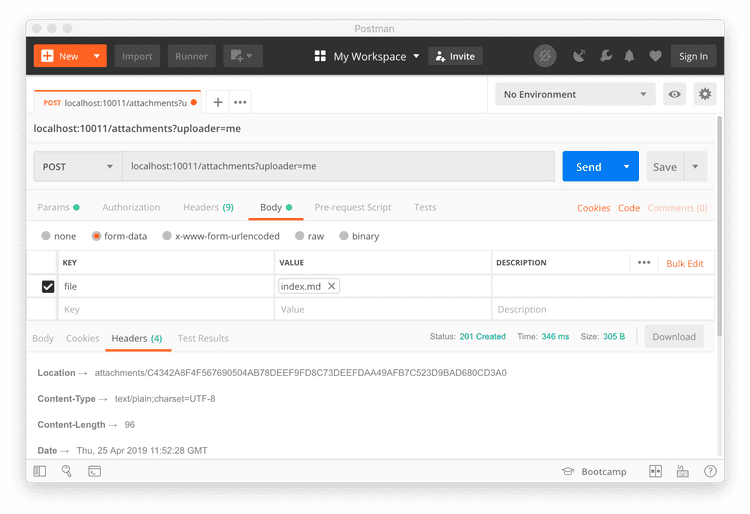Remove the index.md file value

(x=331, y=286)
